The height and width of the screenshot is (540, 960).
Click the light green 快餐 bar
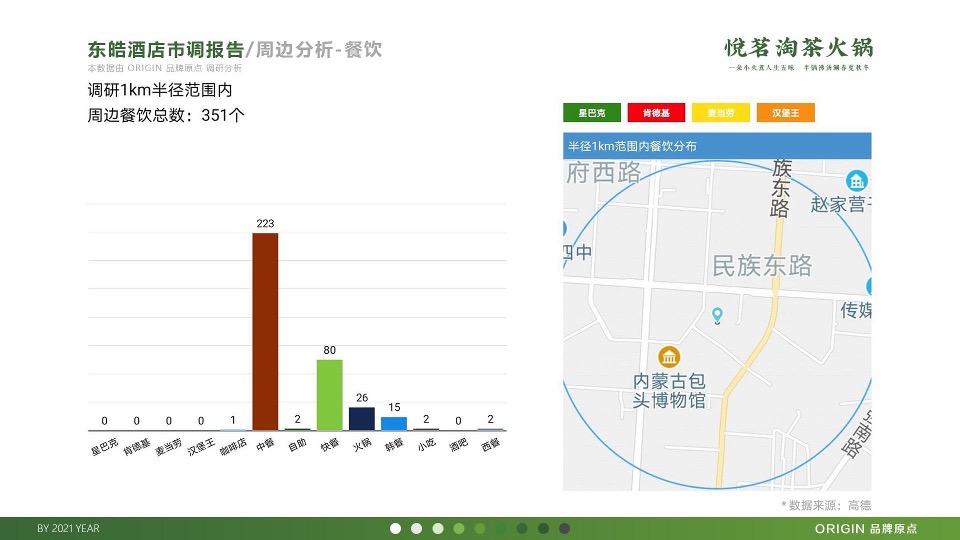(329, 395)
